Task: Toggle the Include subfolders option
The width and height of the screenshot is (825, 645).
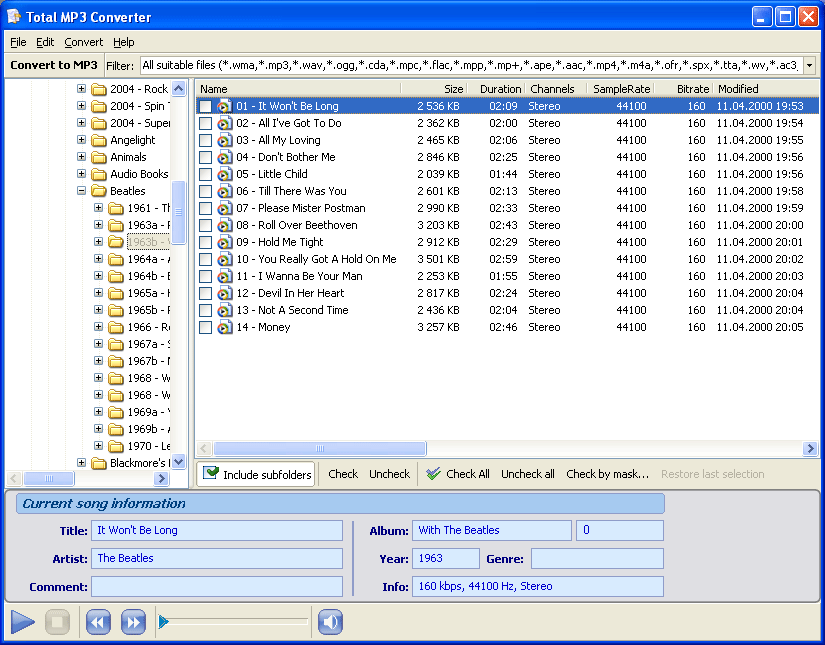Action: pos(256,474)
